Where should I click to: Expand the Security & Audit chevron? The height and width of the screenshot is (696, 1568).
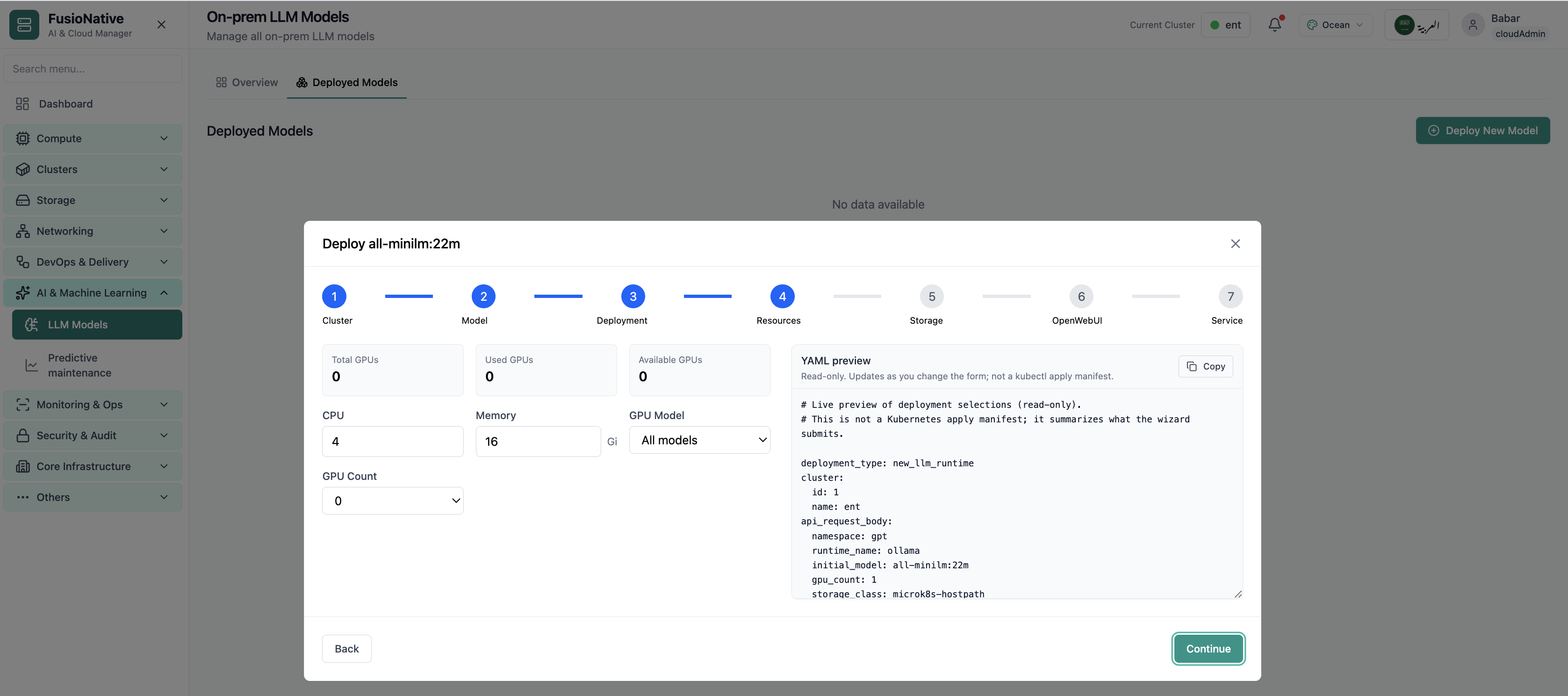pos(164,435)
